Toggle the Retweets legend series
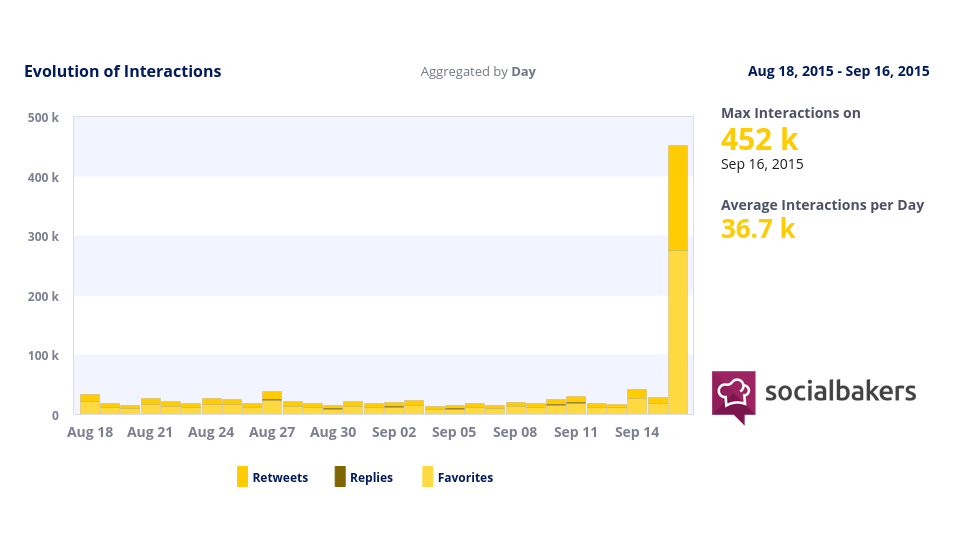954x541 pixels. [x=279, y=478]
